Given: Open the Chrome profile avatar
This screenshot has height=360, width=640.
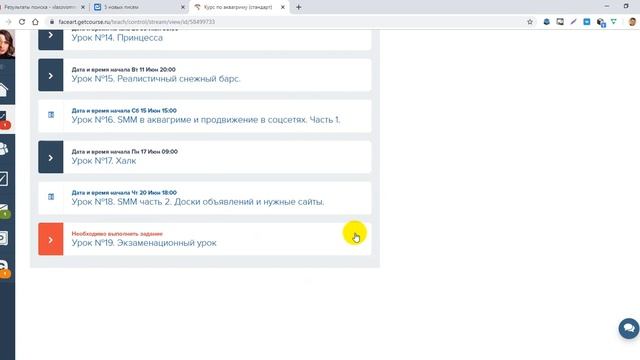Looking at the screenshot, I should click(632, 22).
